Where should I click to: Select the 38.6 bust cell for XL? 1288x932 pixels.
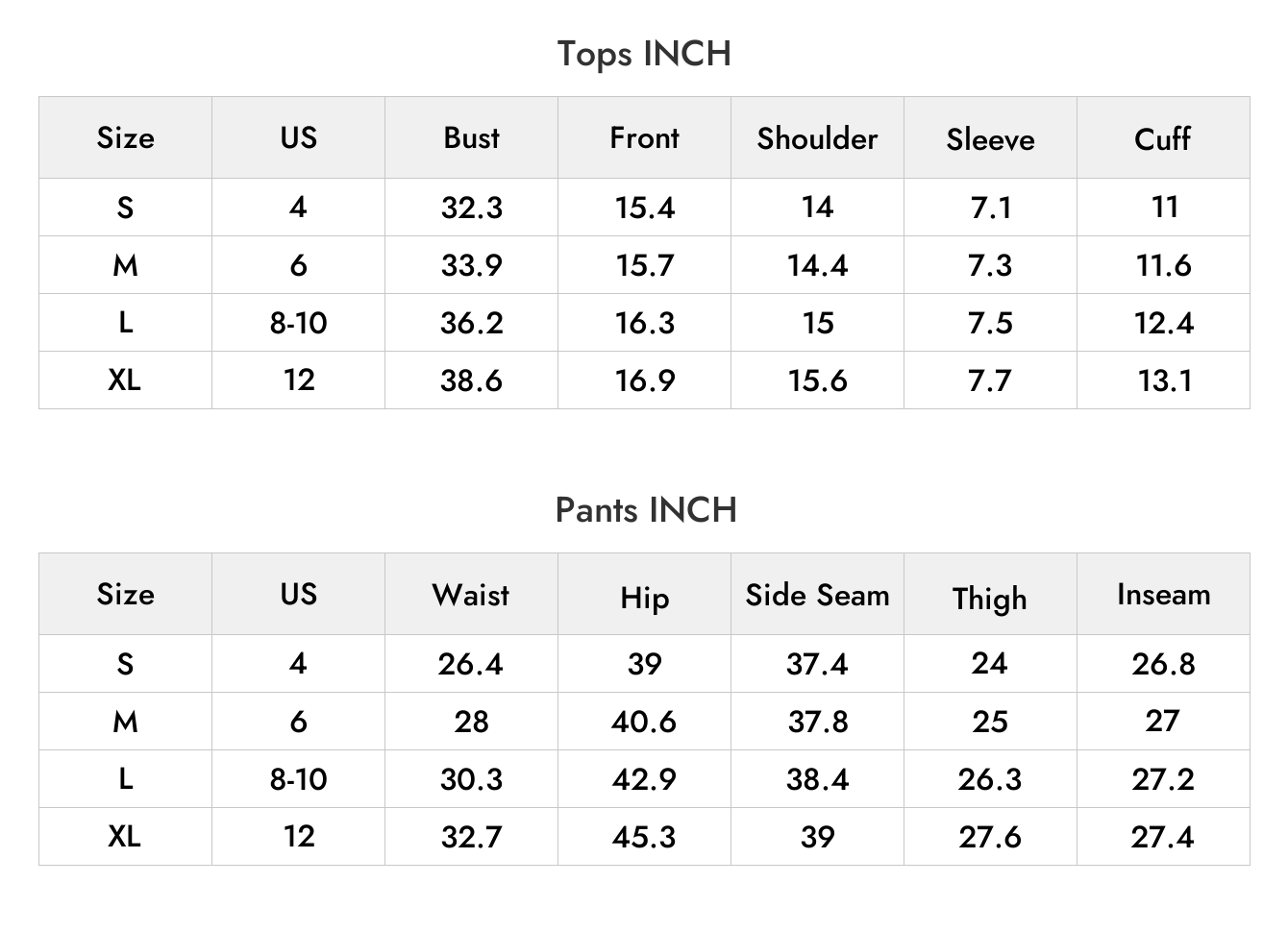point(471,380)
